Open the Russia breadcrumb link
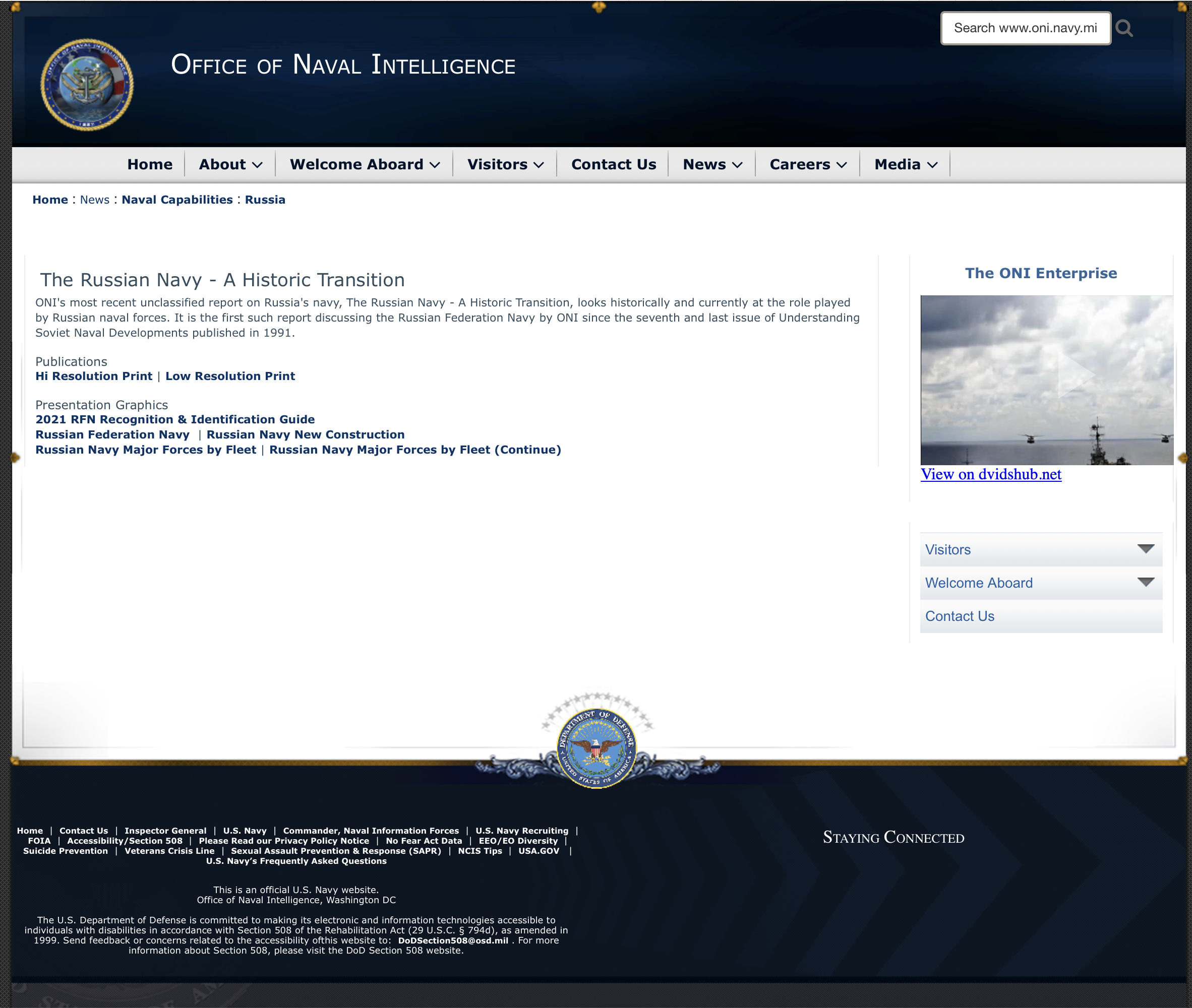This screenshot has height=1008, width=1192. (265, 200)
